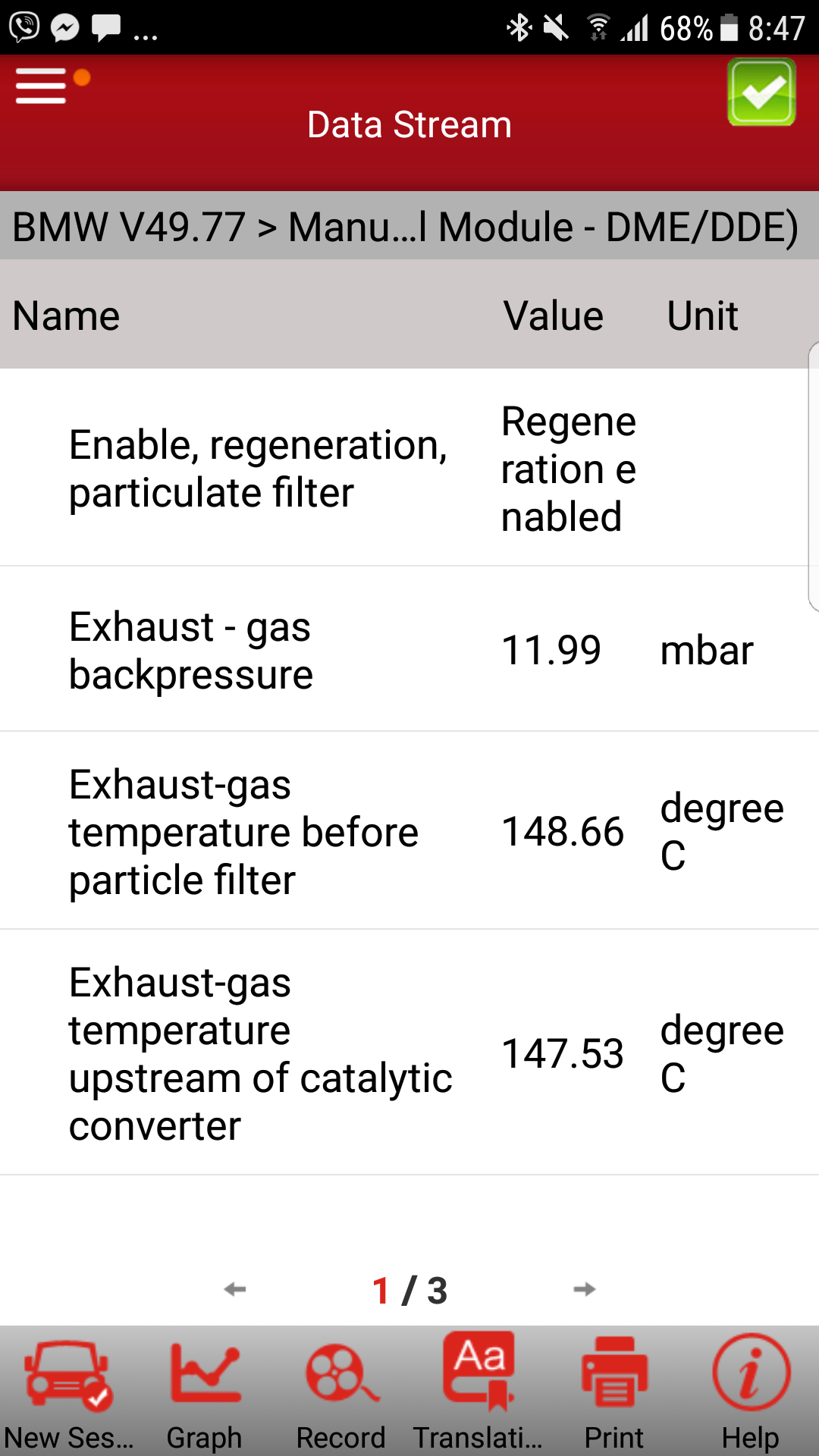The image size is (819, 1456).
Task: Open the Graph view
Action: [x=205, y=1393]
